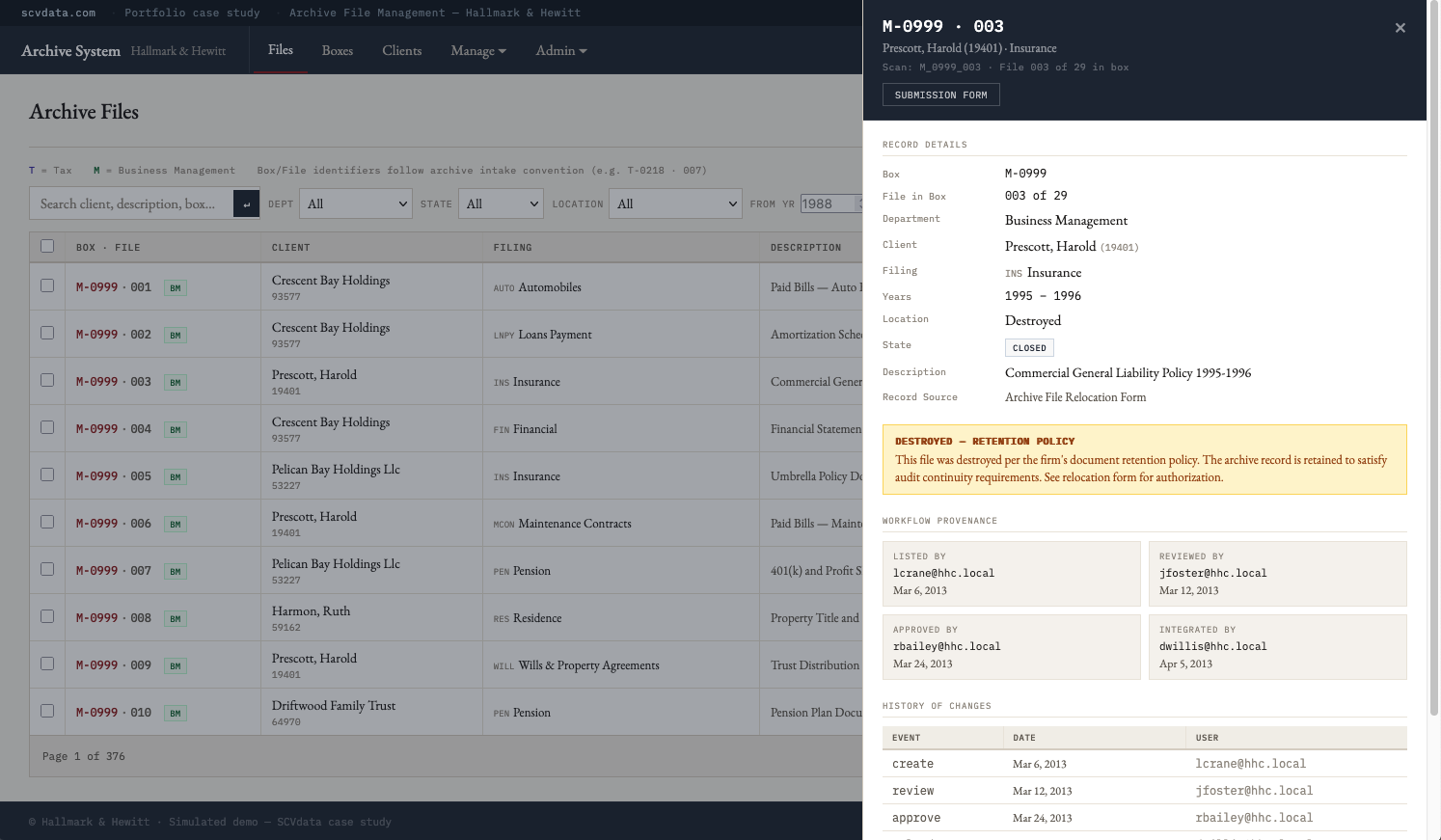
Task: Click Portfolio case study link
Action: (x=192, y=13)
